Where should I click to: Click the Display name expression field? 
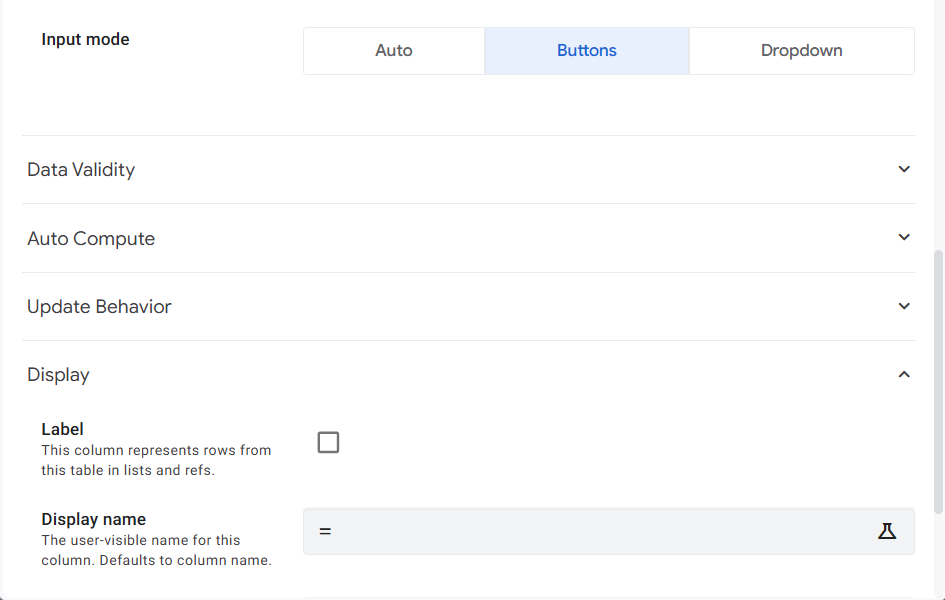click(x=609, y=531)
